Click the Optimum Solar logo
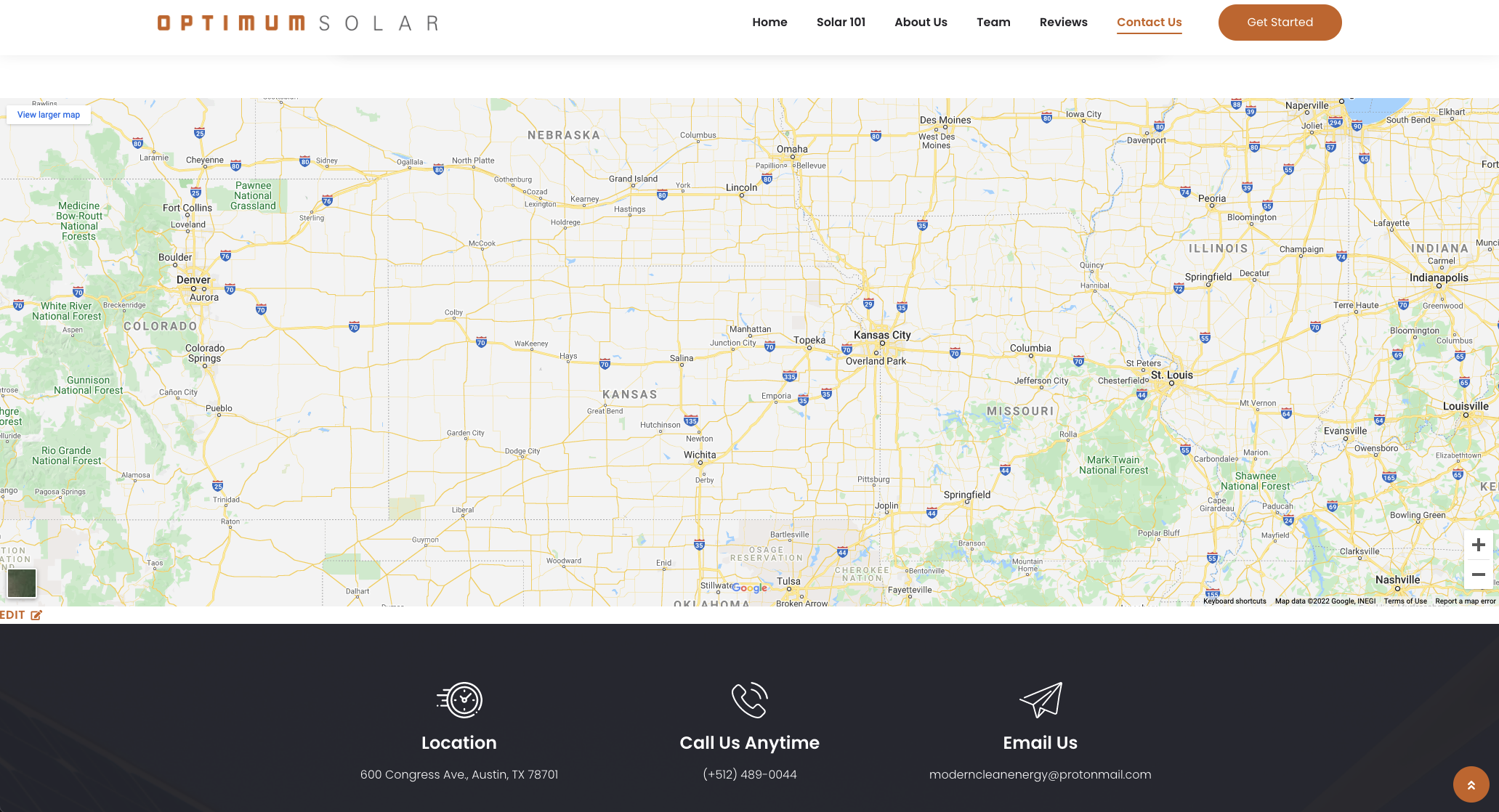Viewport: 1499px width, 812px height. pos(298,23)
